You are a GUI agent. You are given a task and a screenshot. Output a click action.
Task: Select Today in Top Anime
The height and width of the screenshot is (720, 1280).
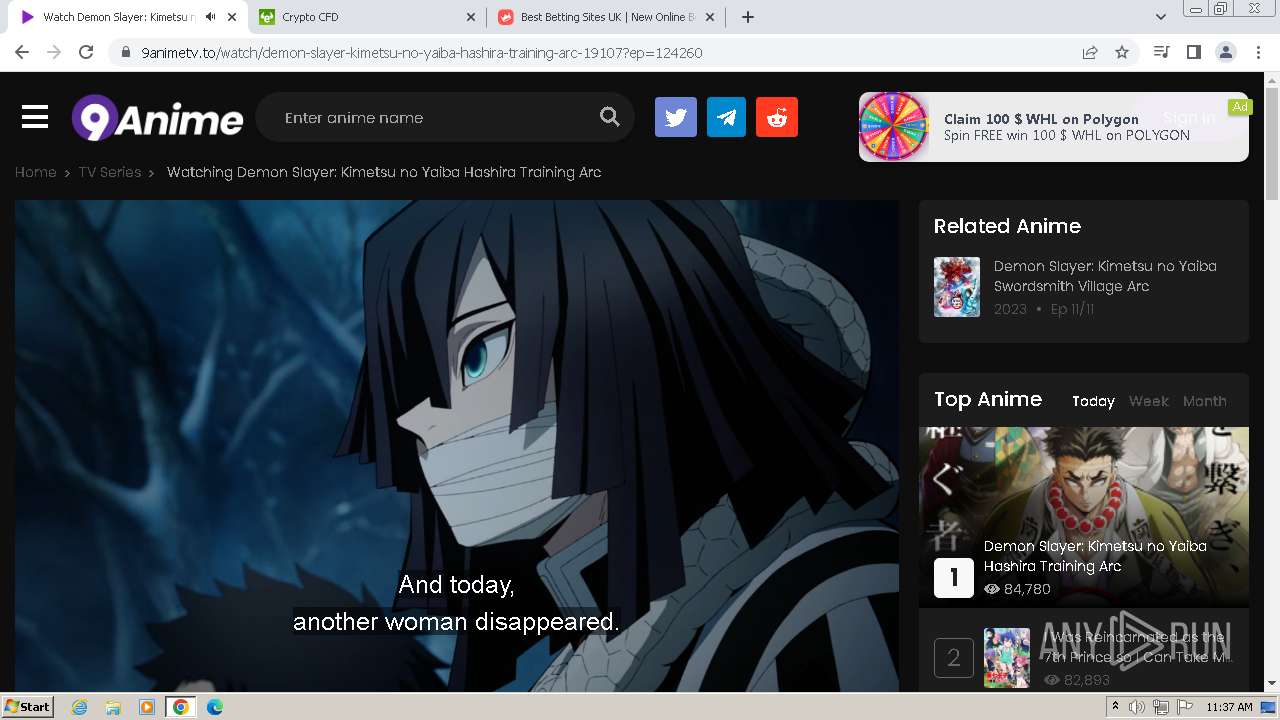tap(1093, 401)
